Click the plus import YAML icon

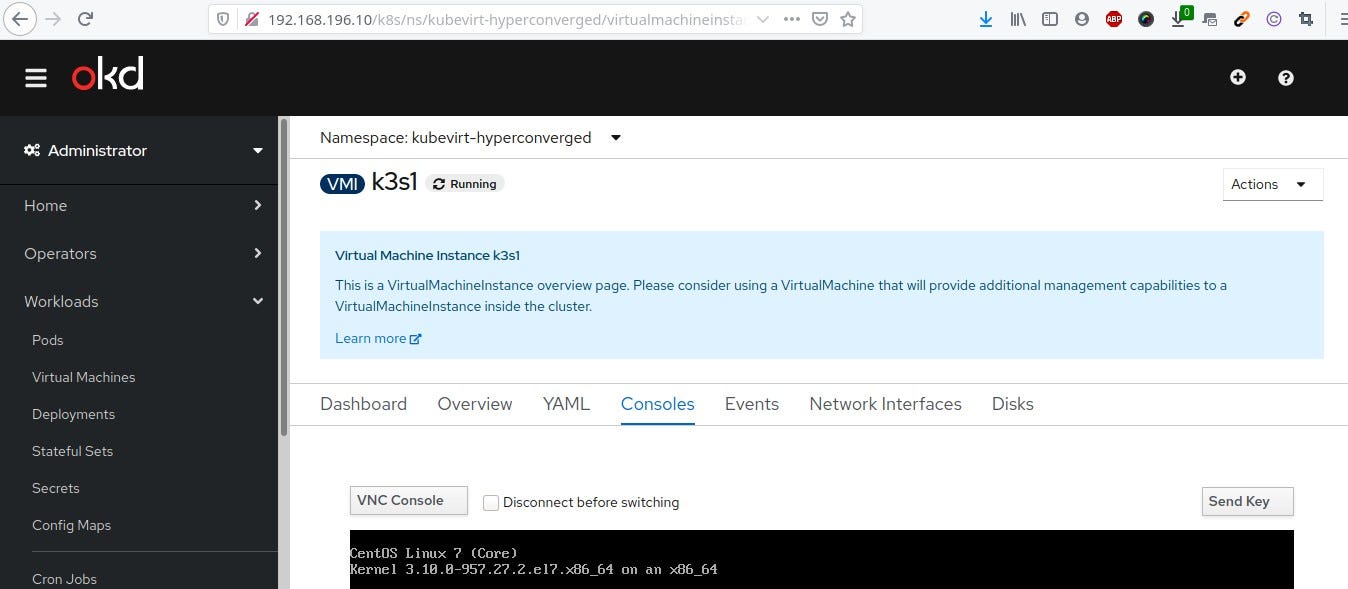pos(1238,77)
